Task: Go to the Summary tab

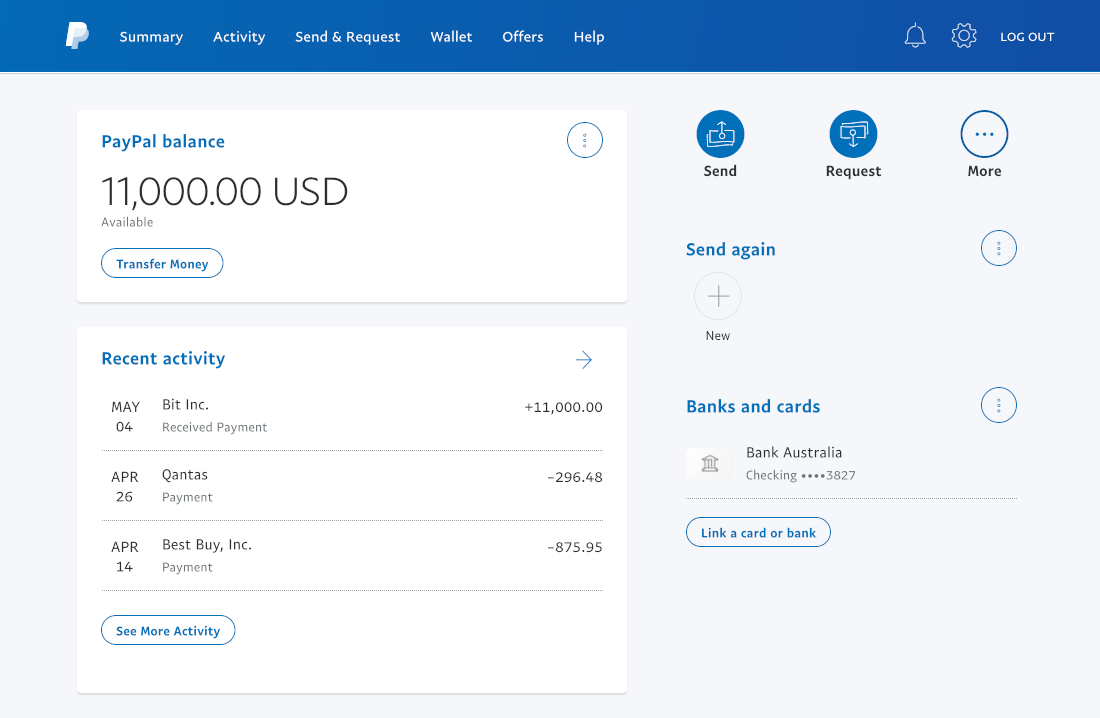Action: [151, 36]
